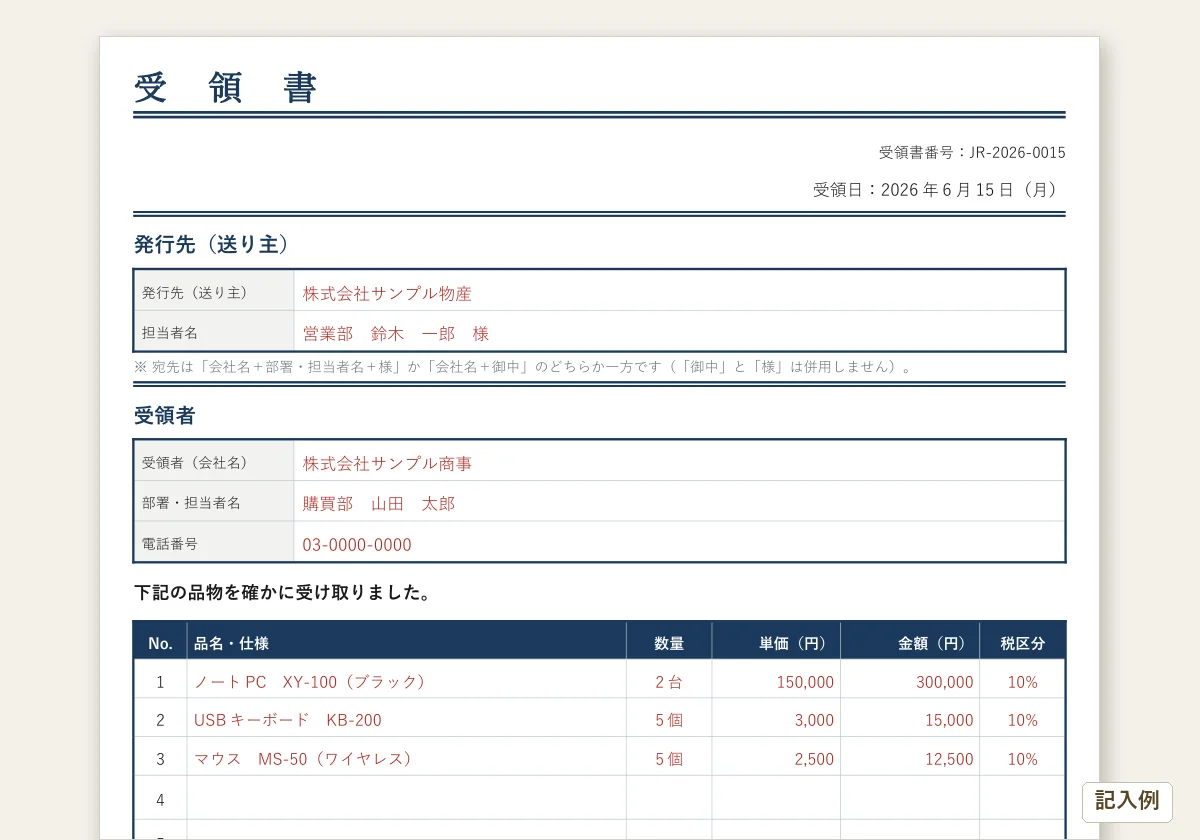Click the 品名・仕様 column header

point(407,641)
